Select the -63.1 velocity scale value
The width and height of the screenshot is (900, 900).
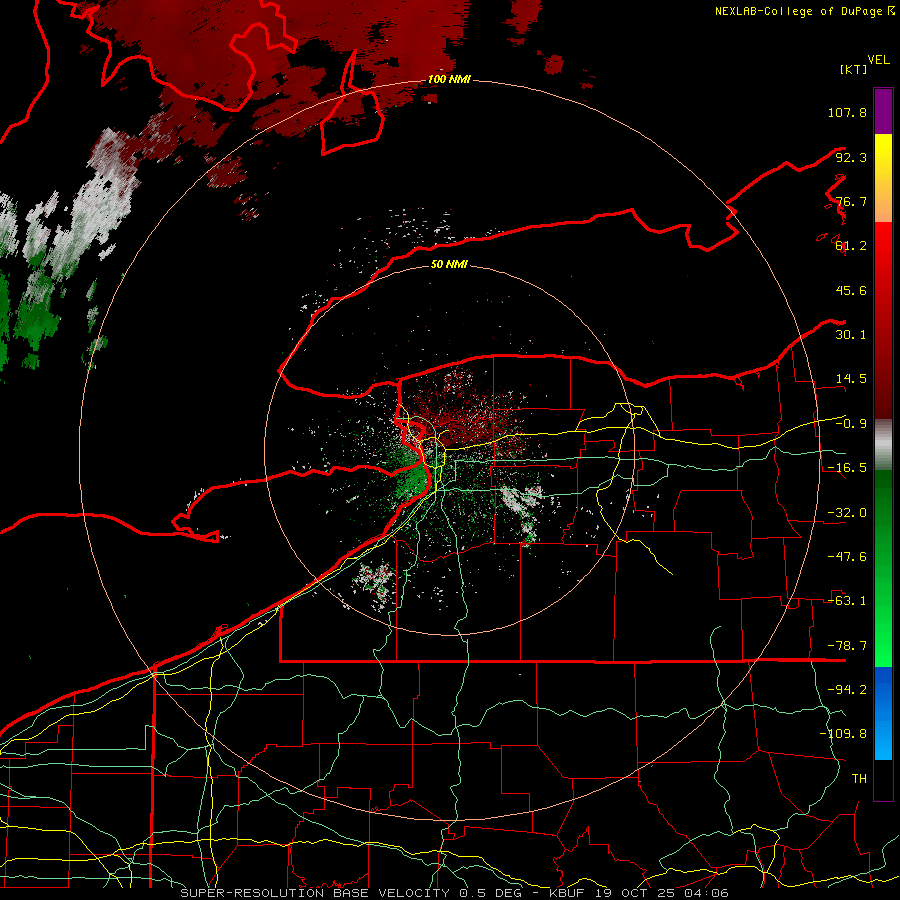tap(847, 601)
